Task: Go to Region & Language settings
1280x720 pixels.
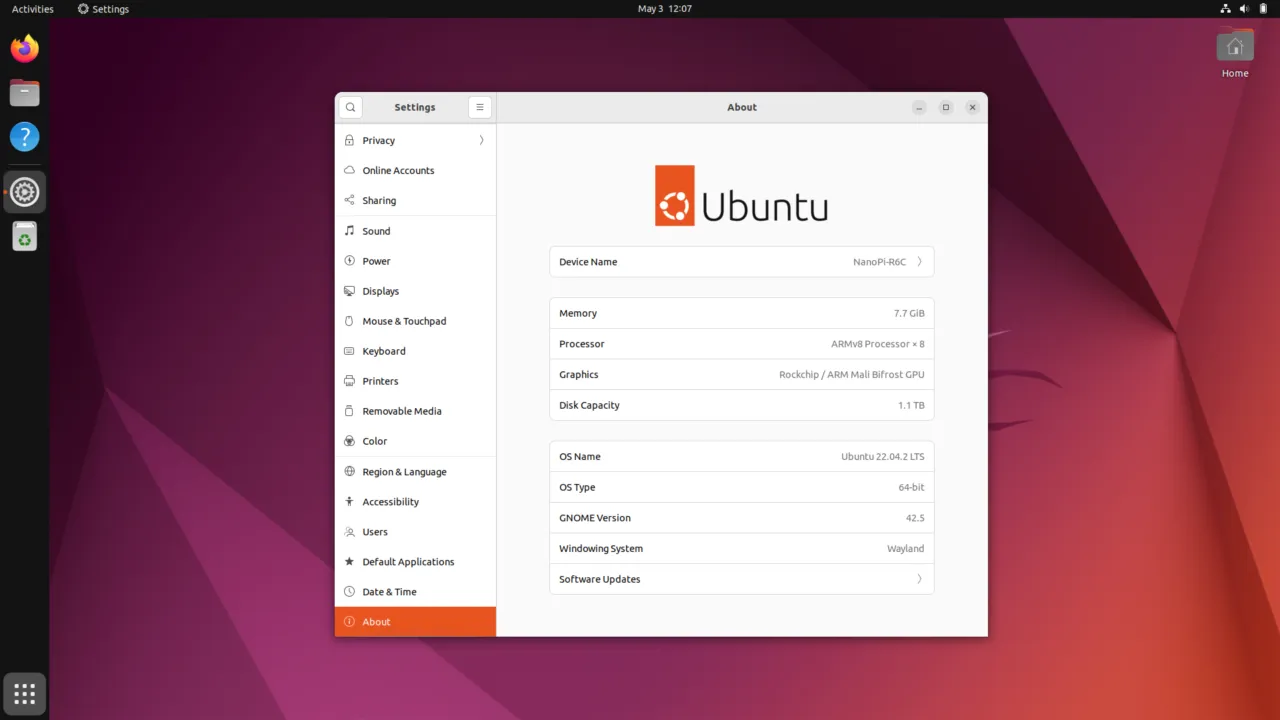Action: click(x=404, y=472)
